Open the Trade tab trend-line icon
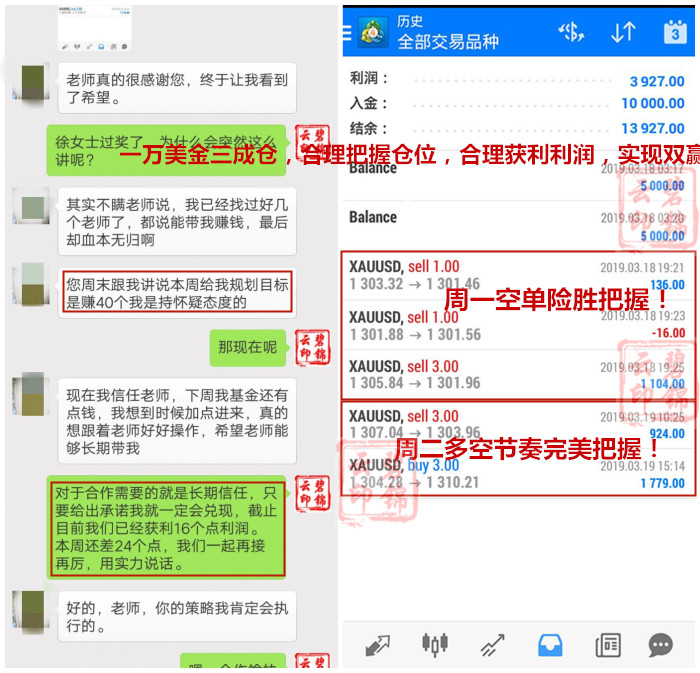 point(492,645)
